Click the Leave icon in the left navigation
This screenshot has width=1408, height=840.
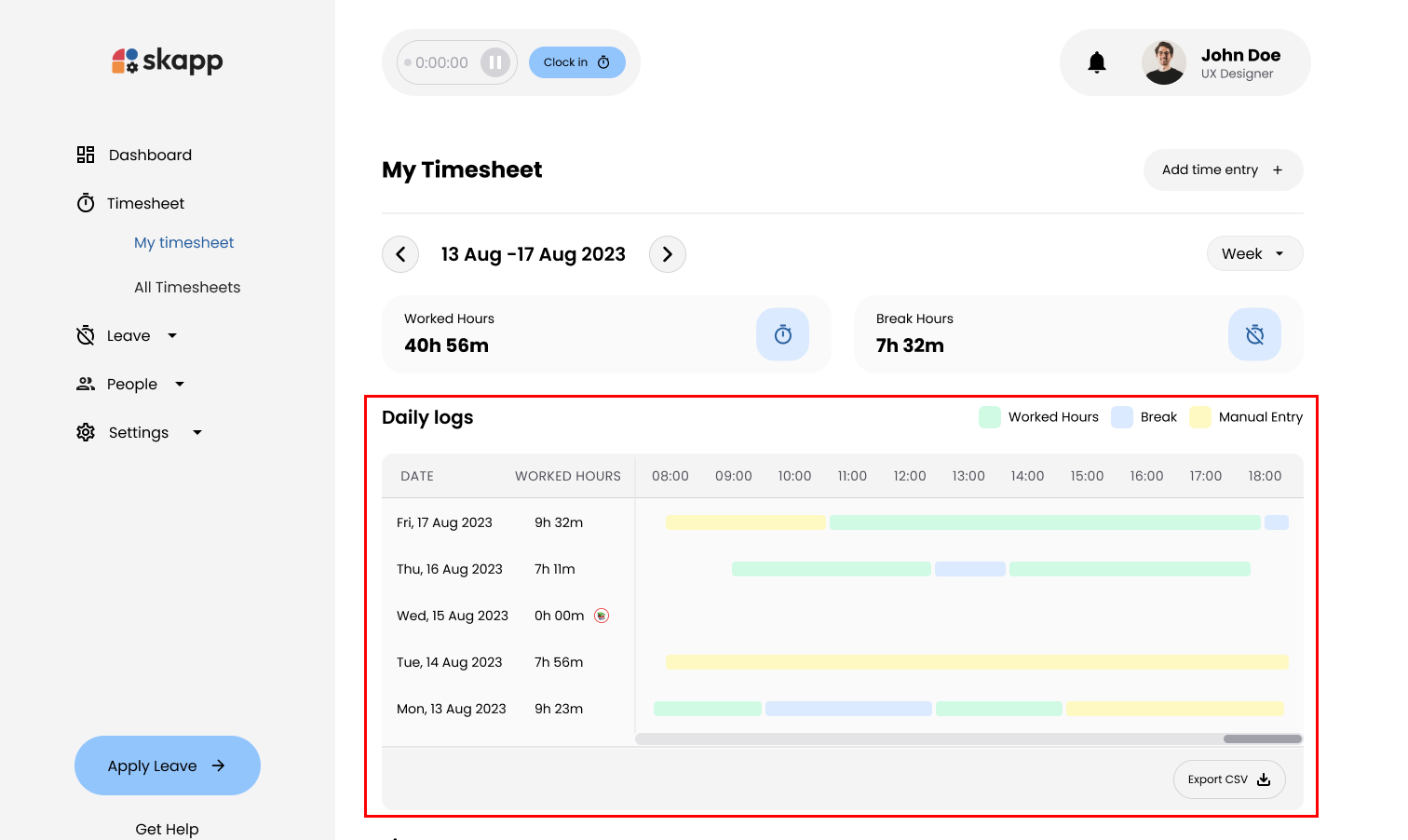85,335
